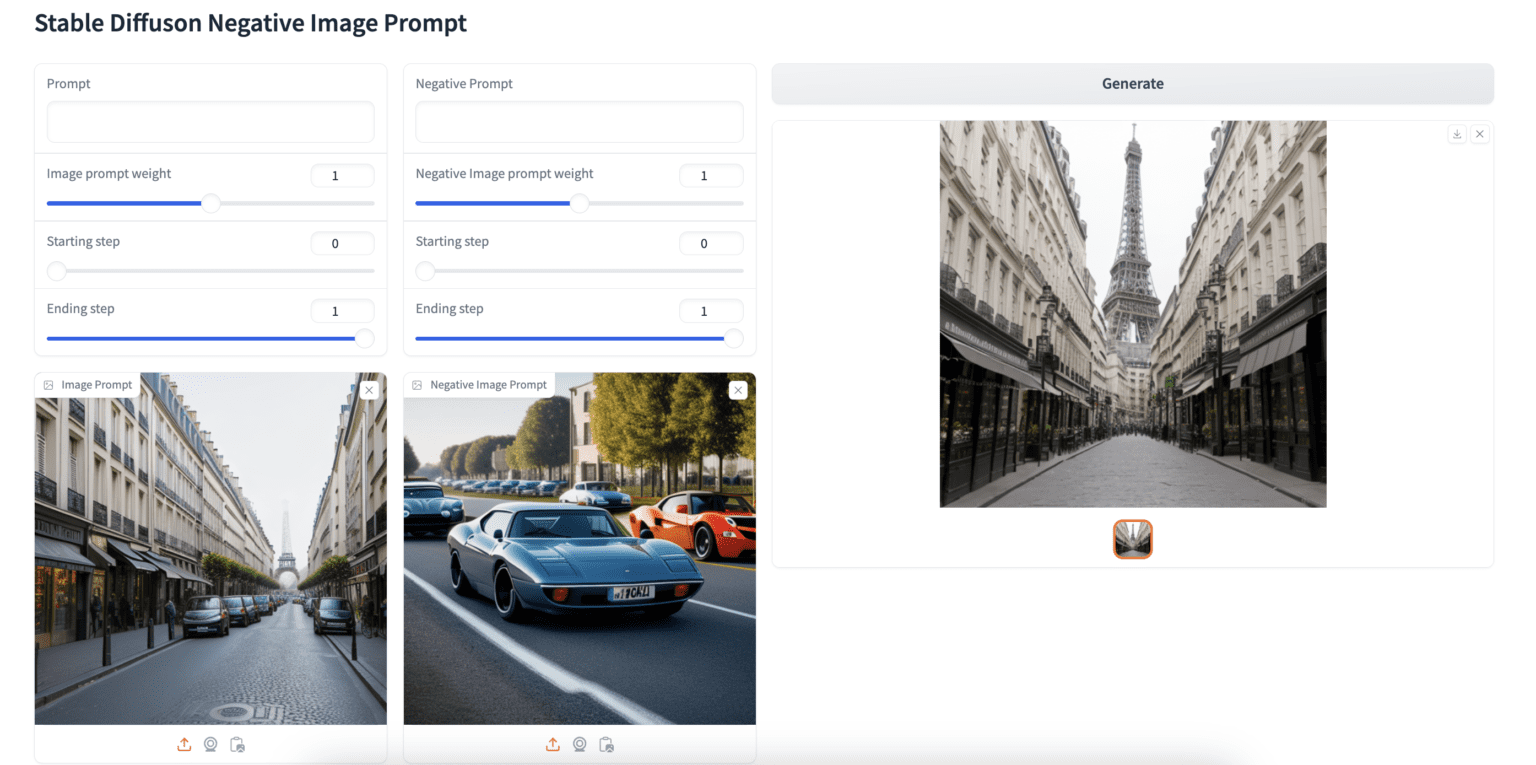Click webcam icon under Image Prompt
Screen dimensions: 1536x765
click(x=210, y=744)
